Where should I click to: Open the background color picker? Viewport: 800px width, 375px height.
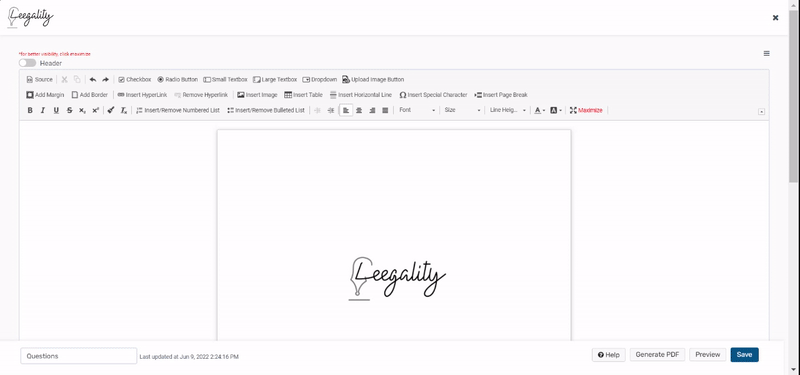[556, 110]
